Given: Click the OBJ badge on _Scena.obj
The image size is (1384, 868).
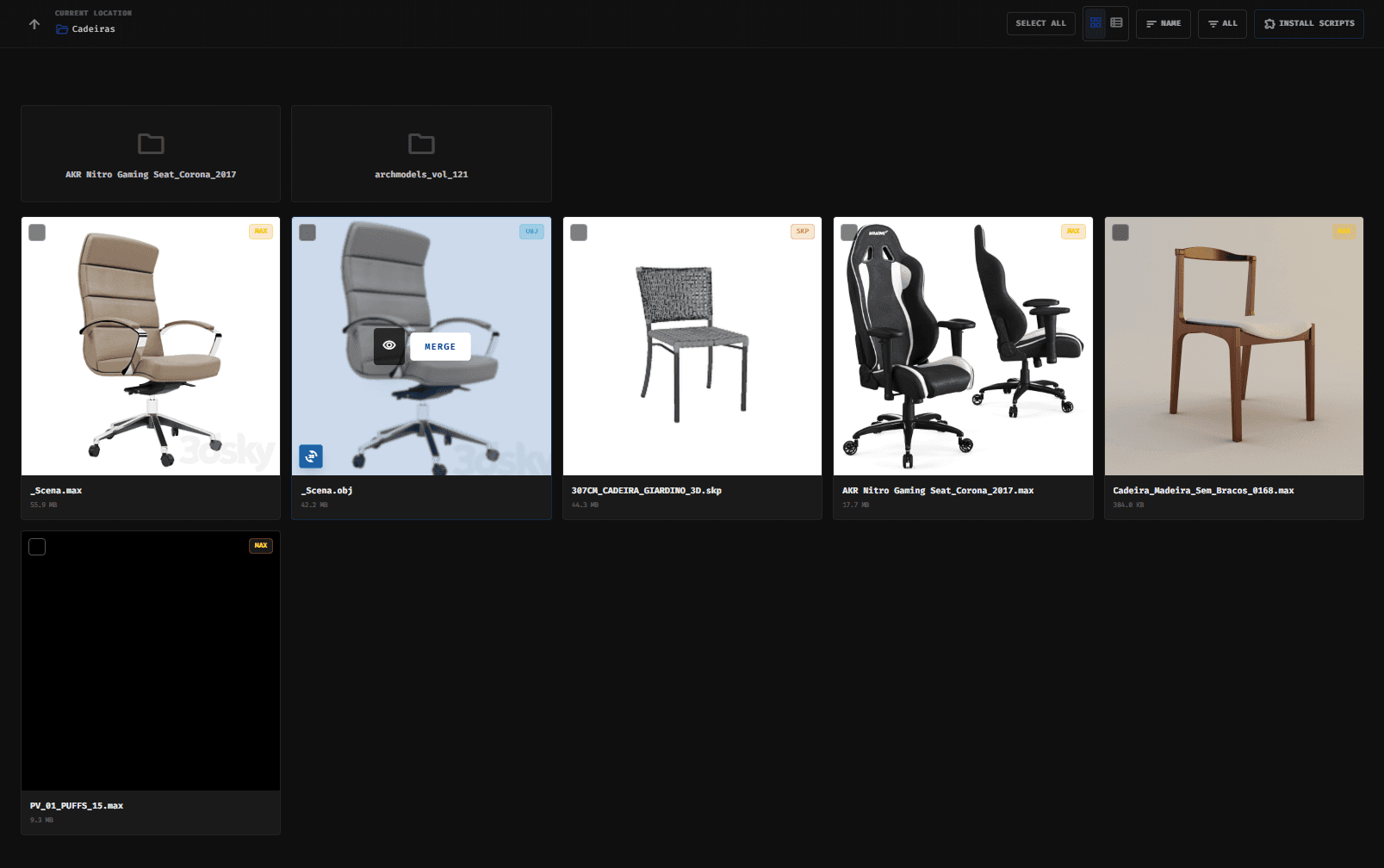Looking at the screenshot, I should (531, 231).
